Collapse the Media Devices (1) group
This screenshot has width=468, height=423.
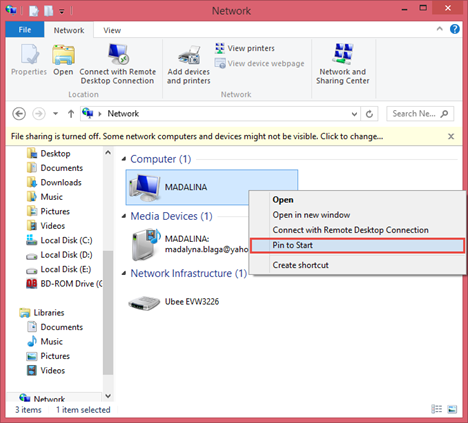tap(124, 216)
